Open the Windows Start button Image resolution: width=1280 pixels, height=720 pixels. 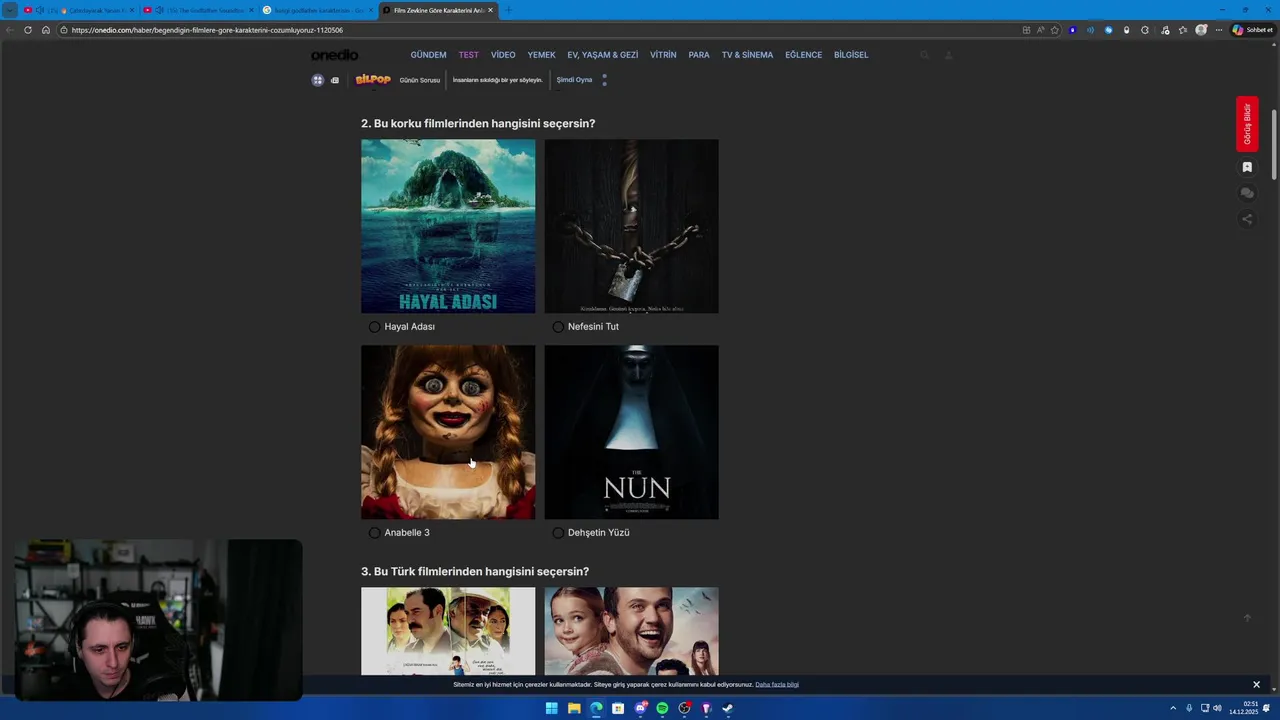pos(552,708)
